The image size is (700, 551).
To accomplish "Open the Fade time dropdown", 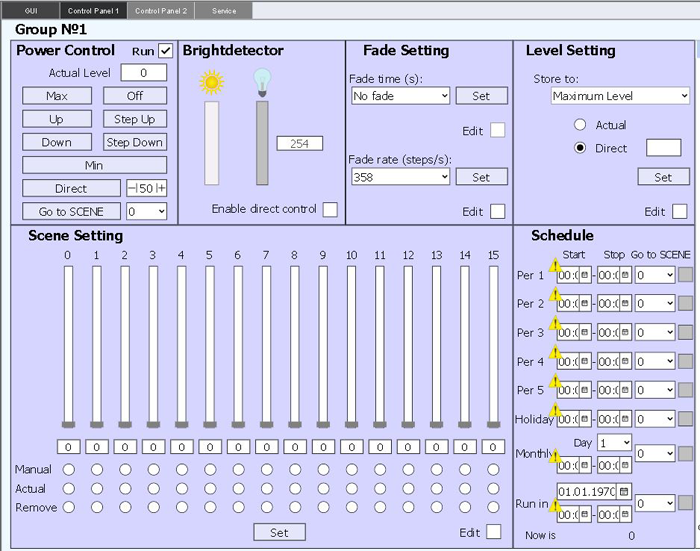I will tap(400, 96).
